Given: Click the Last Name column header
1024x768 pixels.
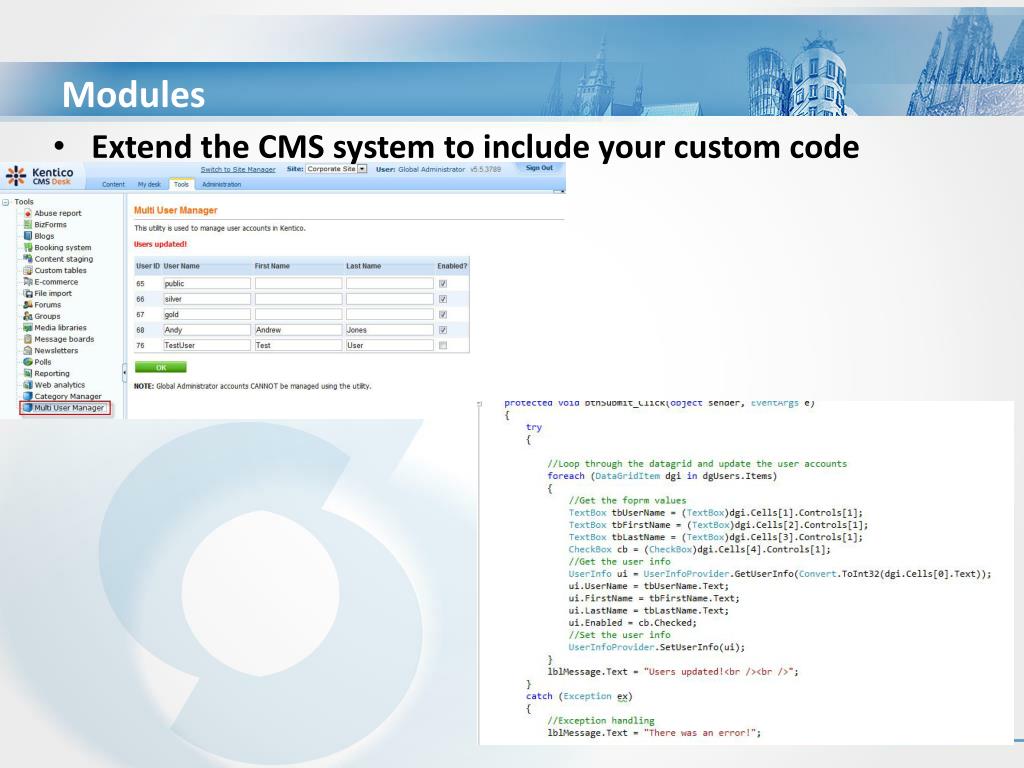Looking at the screenshot, I should pyautogui.click(x=364, y=266).
